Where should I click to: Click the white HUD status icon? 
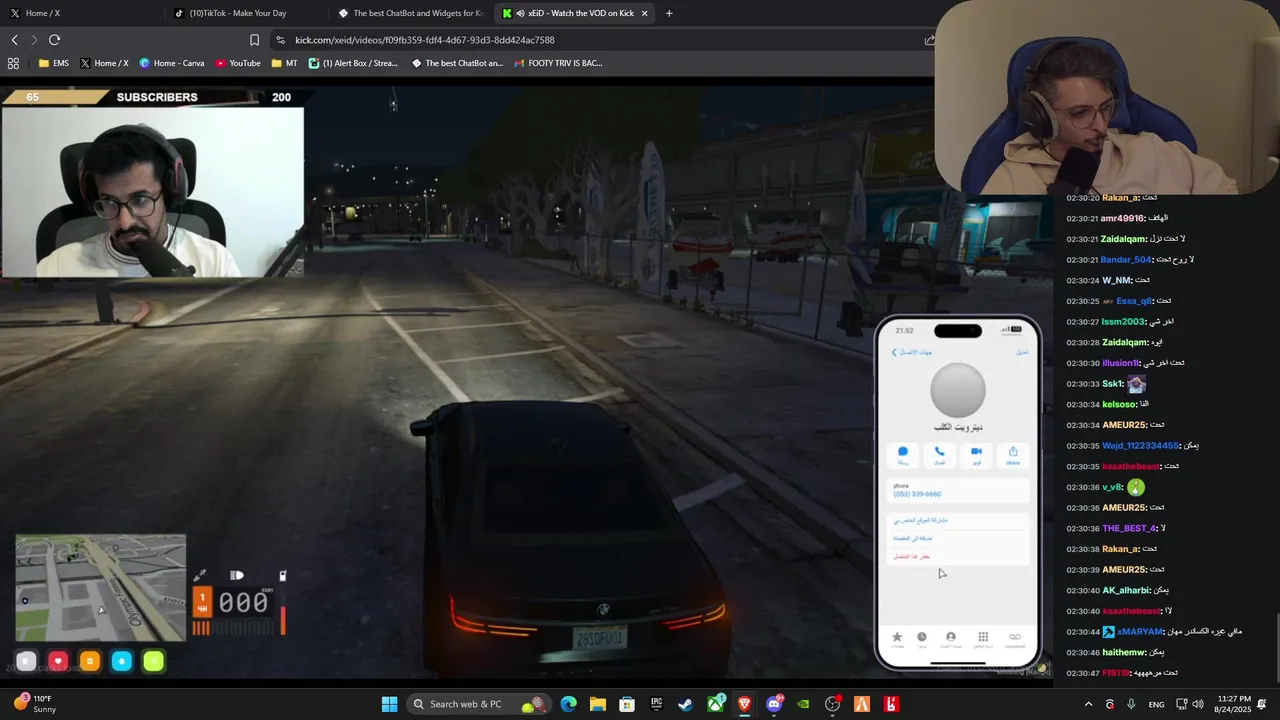(27, 661)
